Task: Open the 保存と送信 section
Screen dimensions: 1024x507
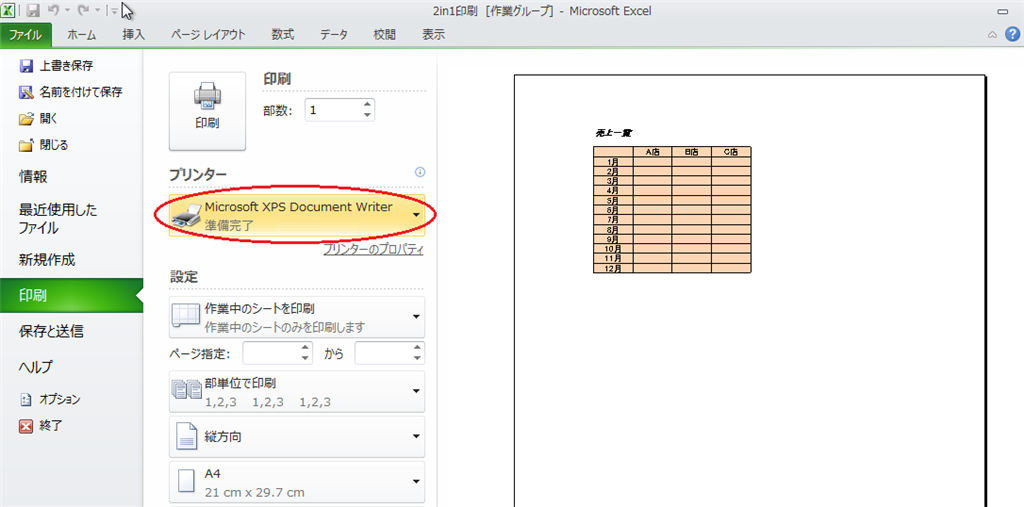Action: pyautogui.click(x=51, y=331)
